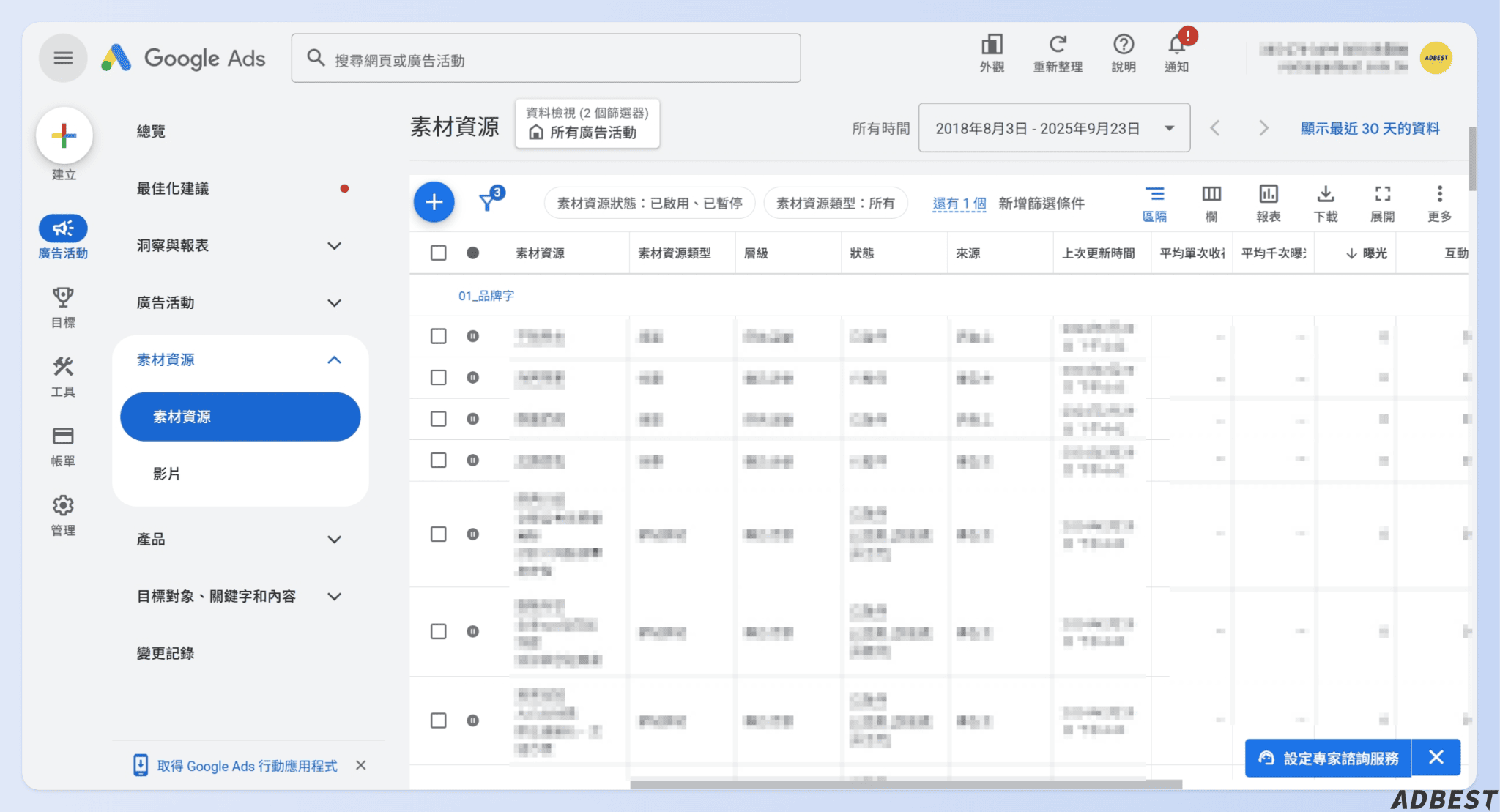The image size is (1500, 812).
Task: Collapse the 素材資源 sidebar section
Action: coord(238,360)
